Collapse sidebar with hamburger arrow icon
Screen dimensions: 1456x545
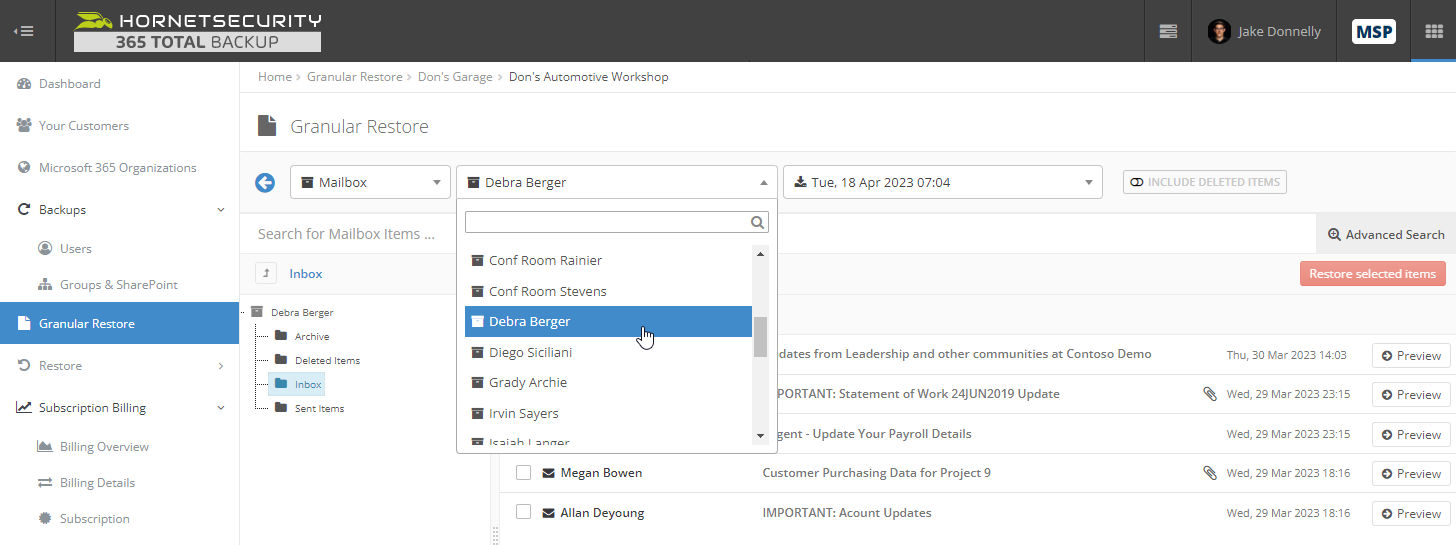tap(23, 31)
